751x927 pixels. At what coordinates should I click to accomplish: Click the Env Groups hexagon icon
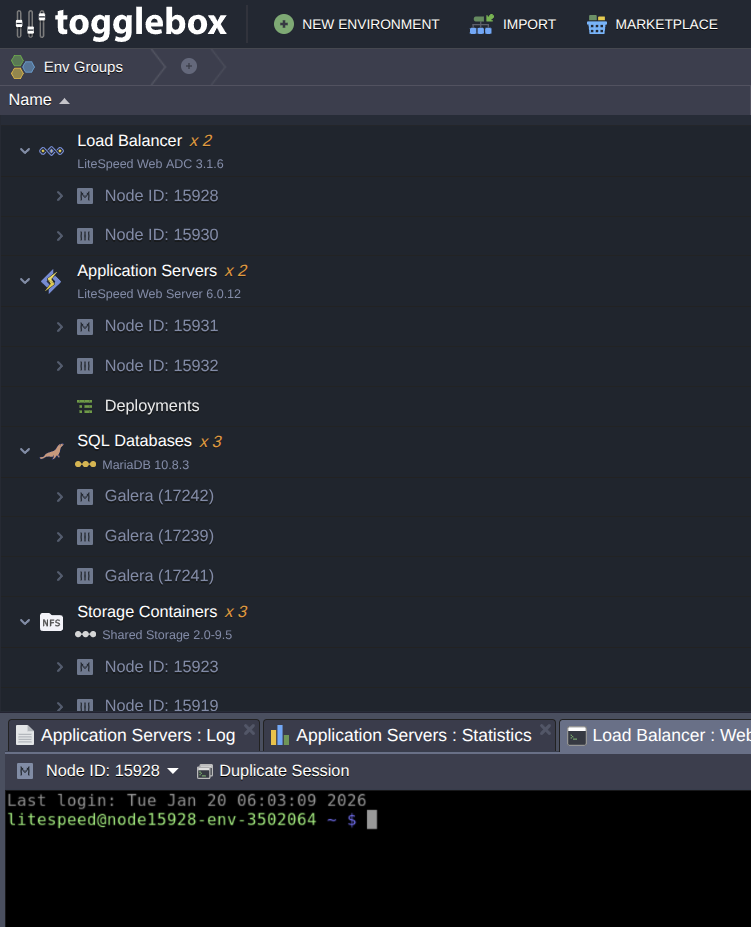pyautogui.click(x=22, y=67)
